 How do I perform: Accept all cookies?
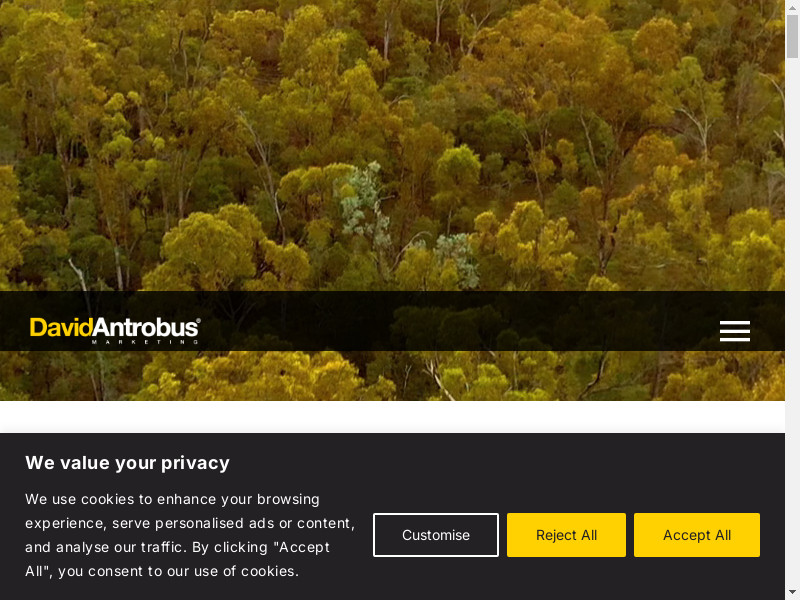[696, 535]
